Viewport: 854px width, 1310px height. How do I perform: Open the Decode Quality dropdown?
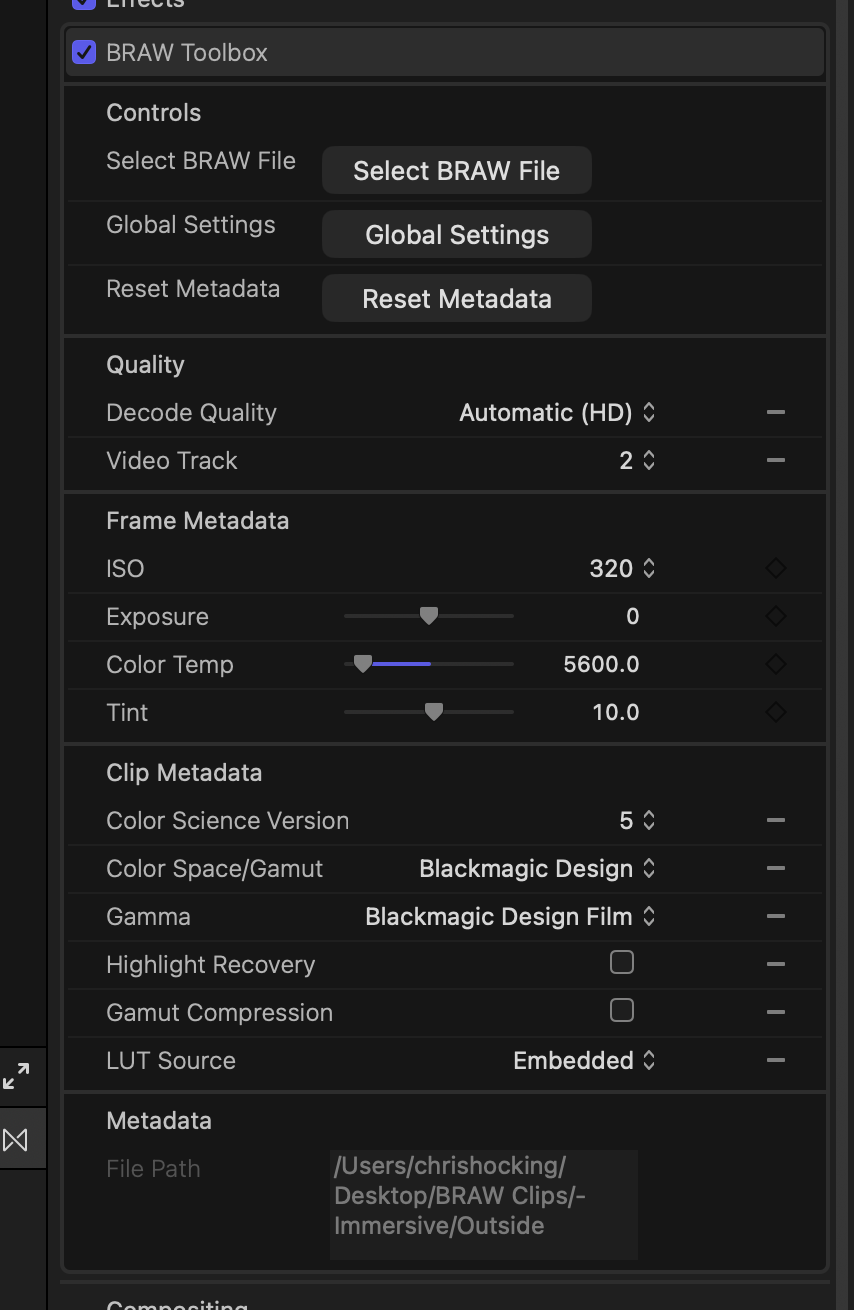[557, 412]
